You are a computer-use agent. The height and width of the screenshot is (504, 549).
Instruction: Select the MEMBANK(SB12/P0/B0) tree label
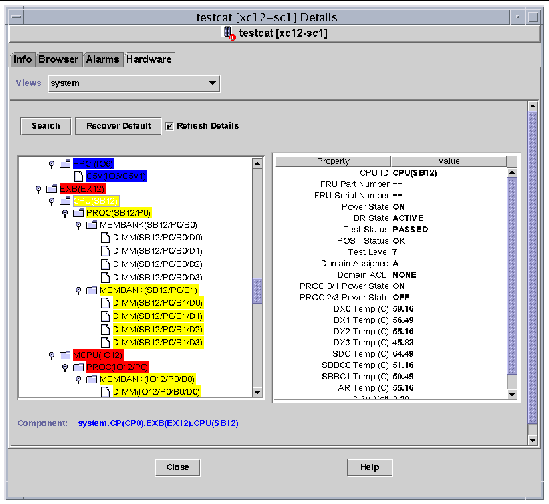(148, 225)
